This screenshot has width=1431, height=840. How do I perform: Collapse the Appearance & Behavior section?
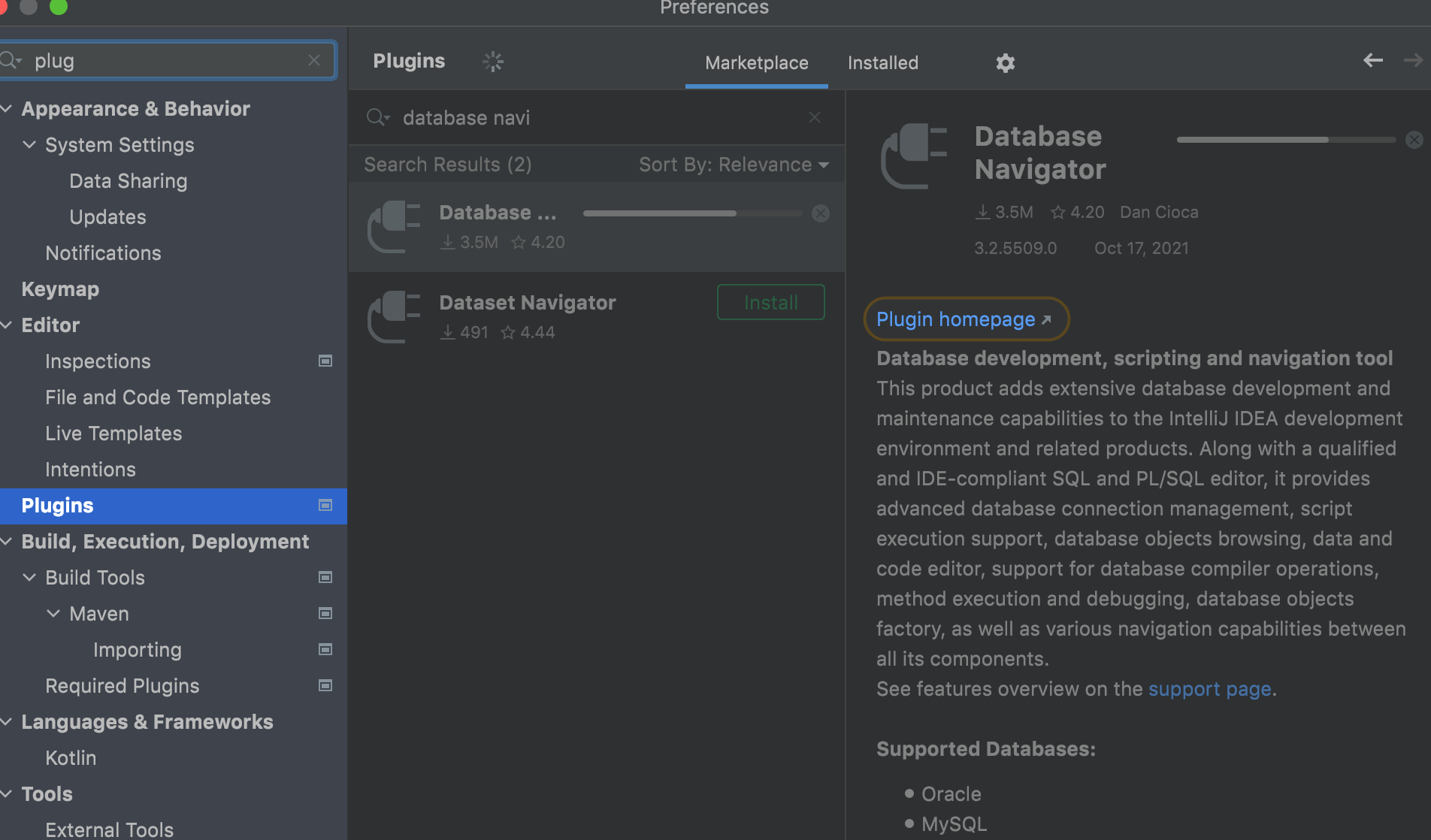point(6,109)
